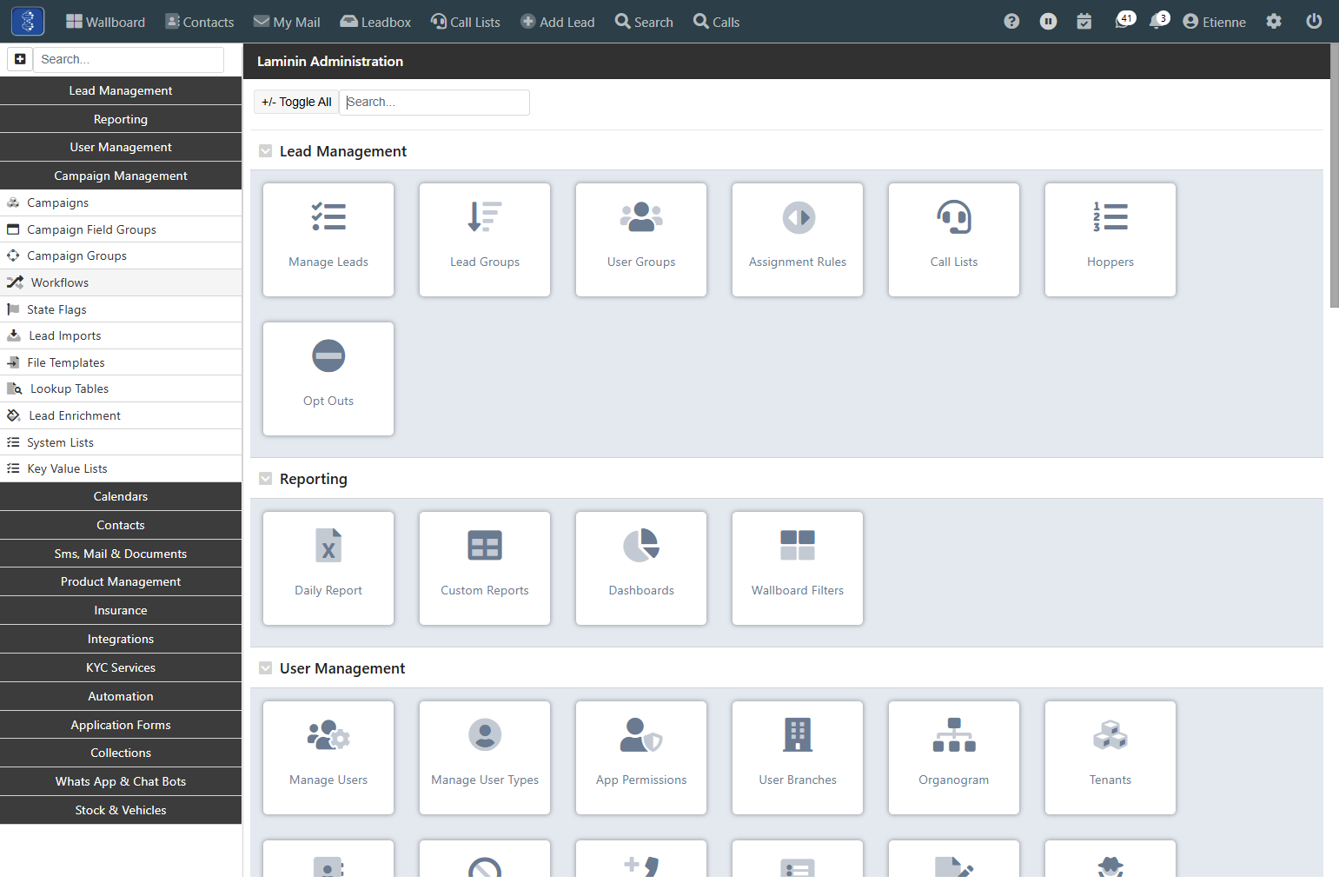Expand Reporting in the sidebar
Screen dimensions: 1339x896
[x=121, y=119]
